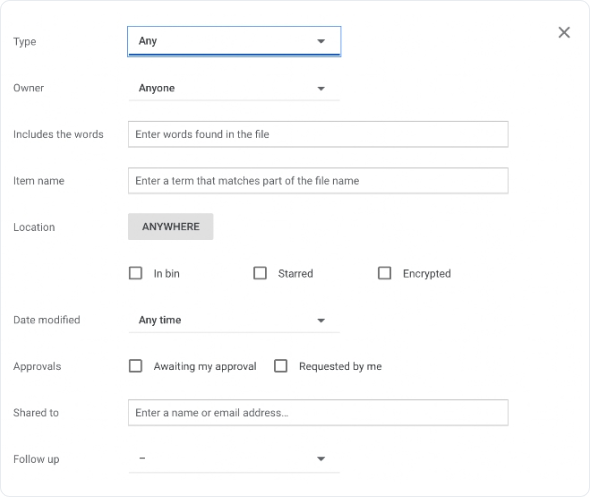Click the Date modified arrow icon
The image size is (590, 497).
coord(321,321)
